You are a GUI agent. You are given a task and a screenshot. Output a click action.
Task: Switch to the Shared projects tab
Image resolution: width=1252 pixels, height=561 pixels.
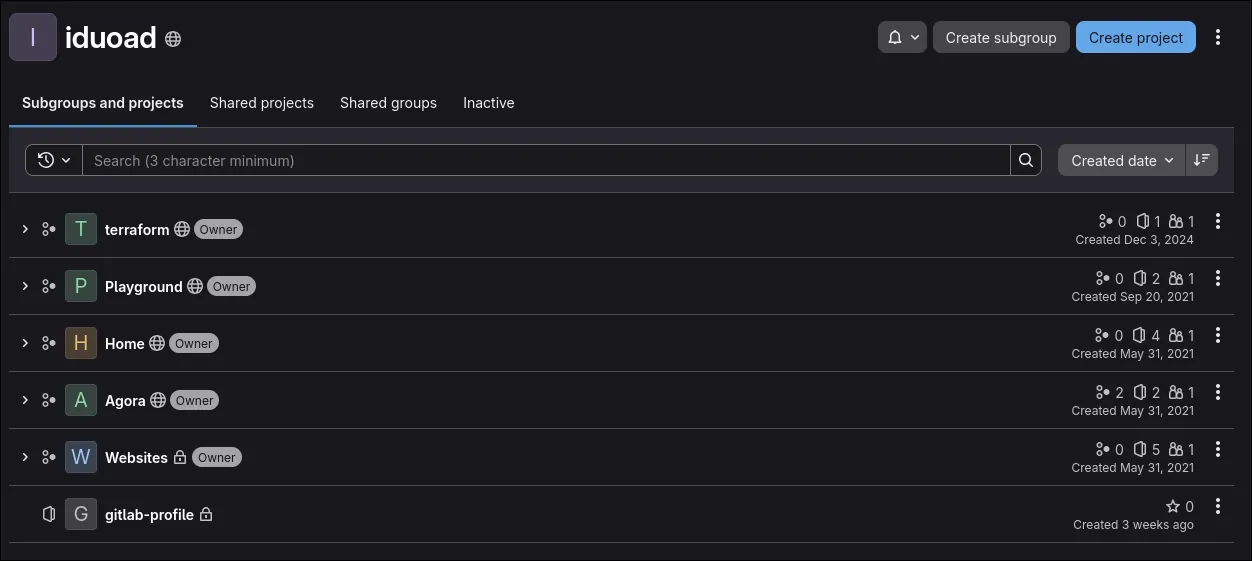(262, 103)
